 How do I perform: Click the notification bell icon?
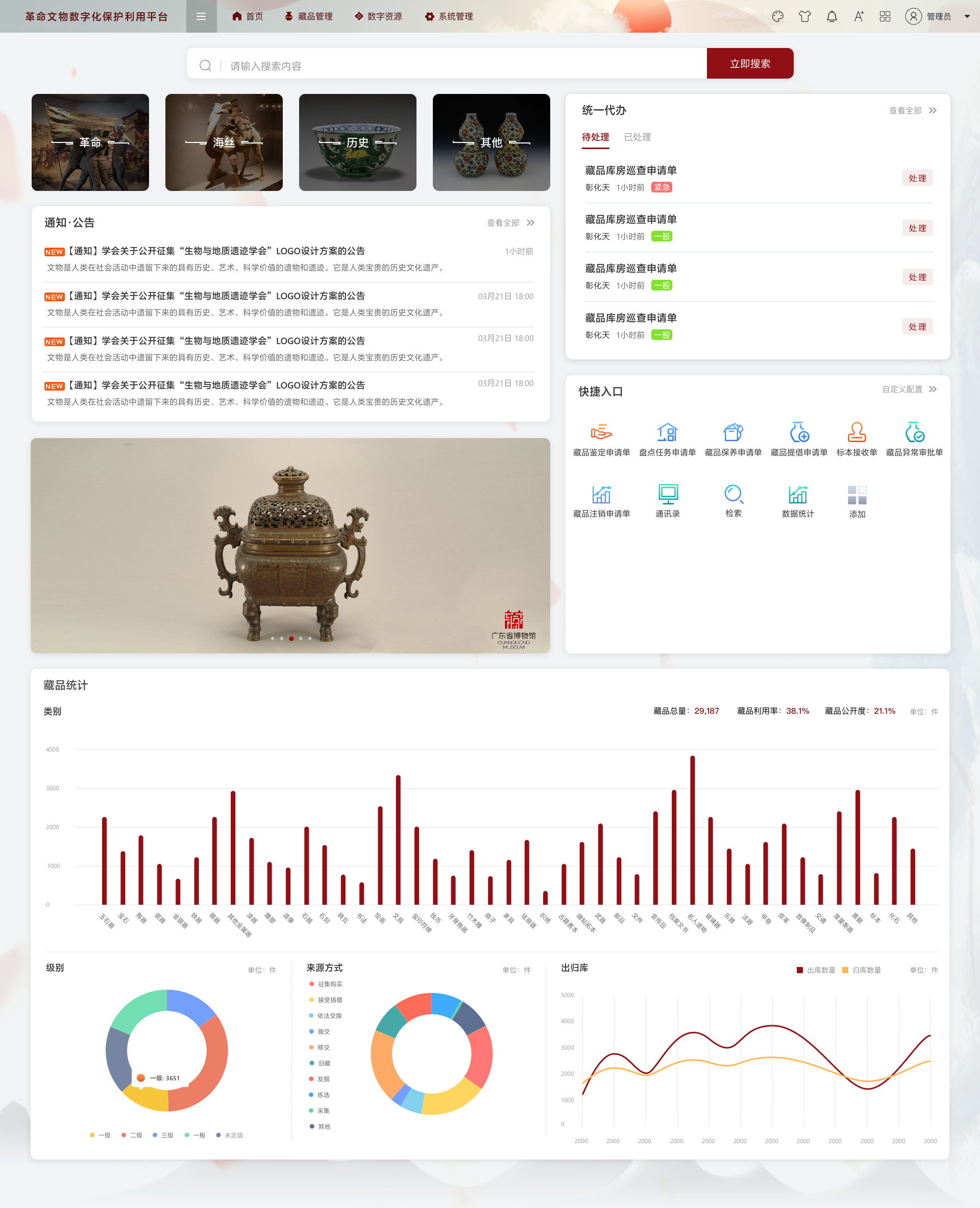click(x=831, y=16)
